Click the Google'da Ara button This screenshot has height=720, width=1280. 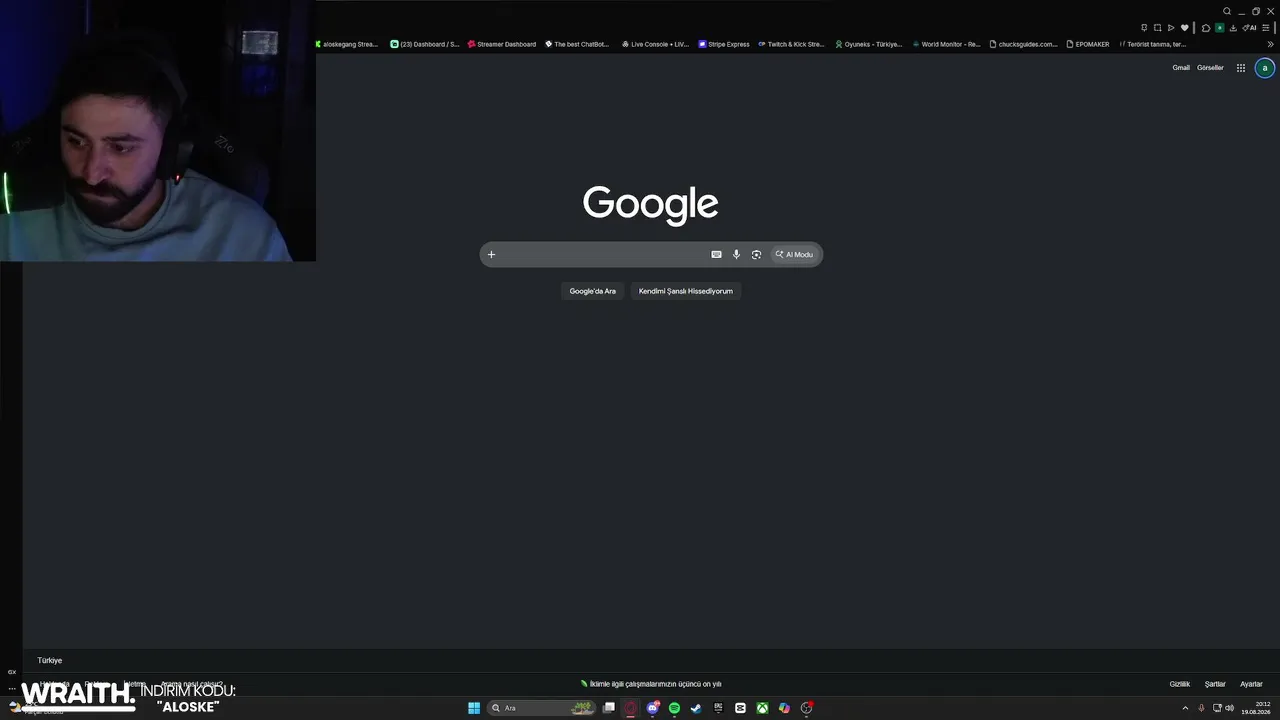pos(593,291)
